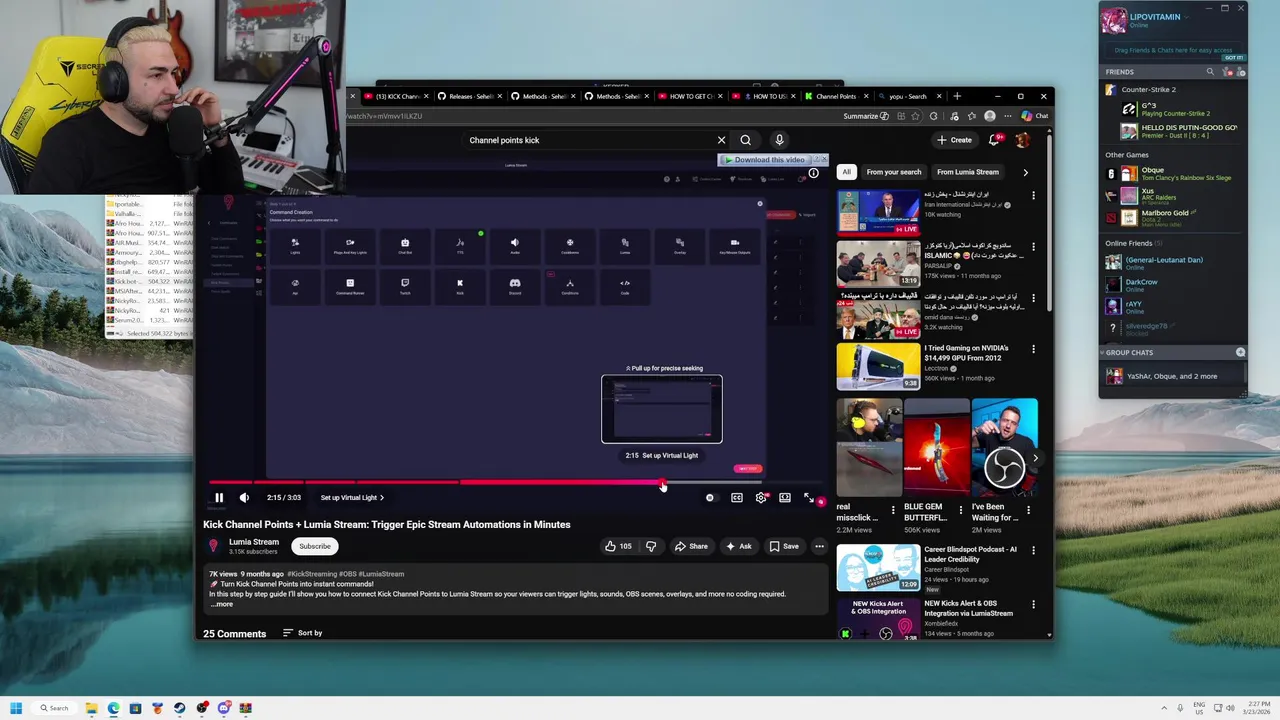This screenshot has height=720, width=1280.
Task: Open Windows Start menu
Action: [16, 708]
